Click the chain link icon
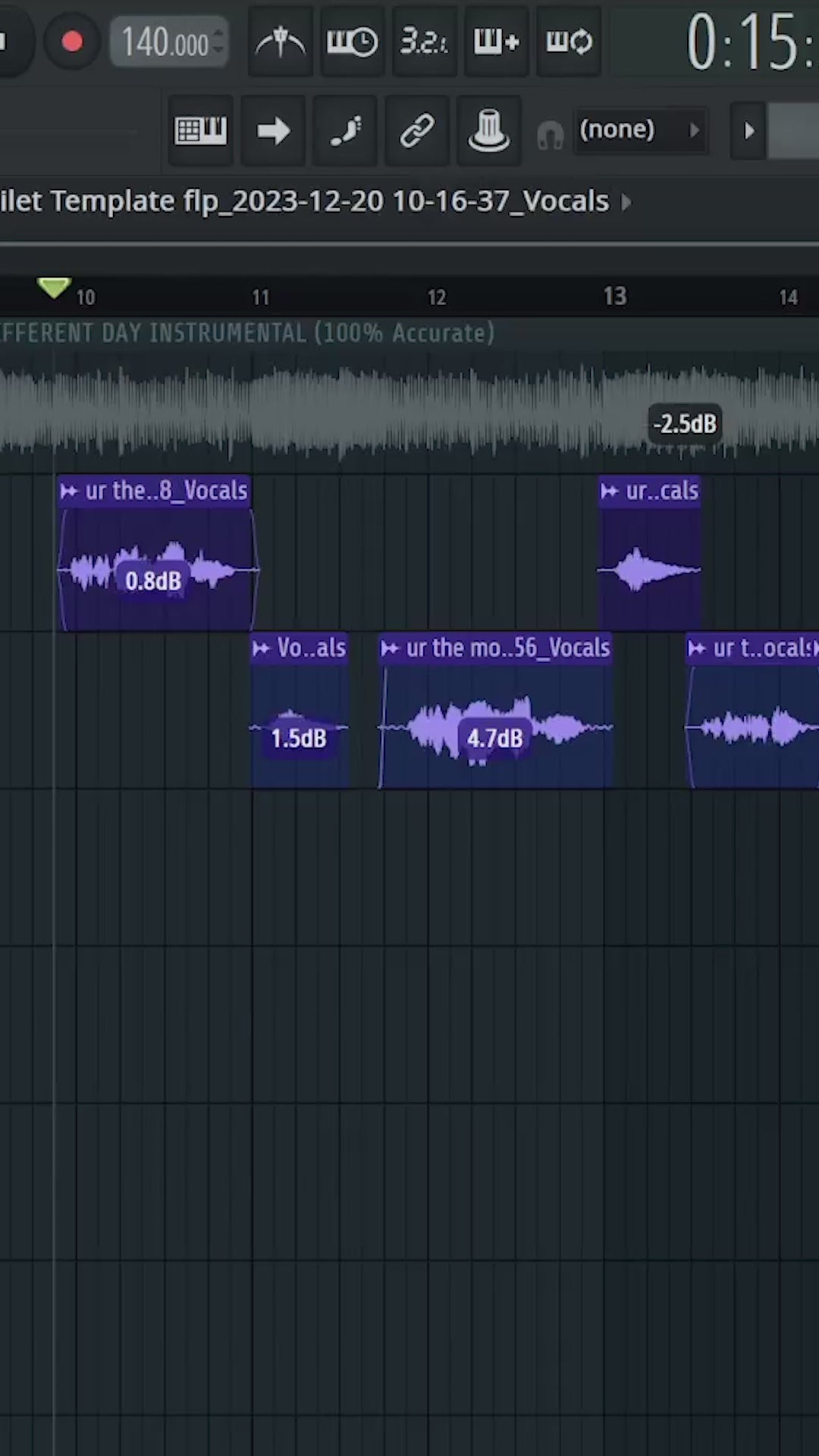This screenshot has height=1456, width=819. 417,130
